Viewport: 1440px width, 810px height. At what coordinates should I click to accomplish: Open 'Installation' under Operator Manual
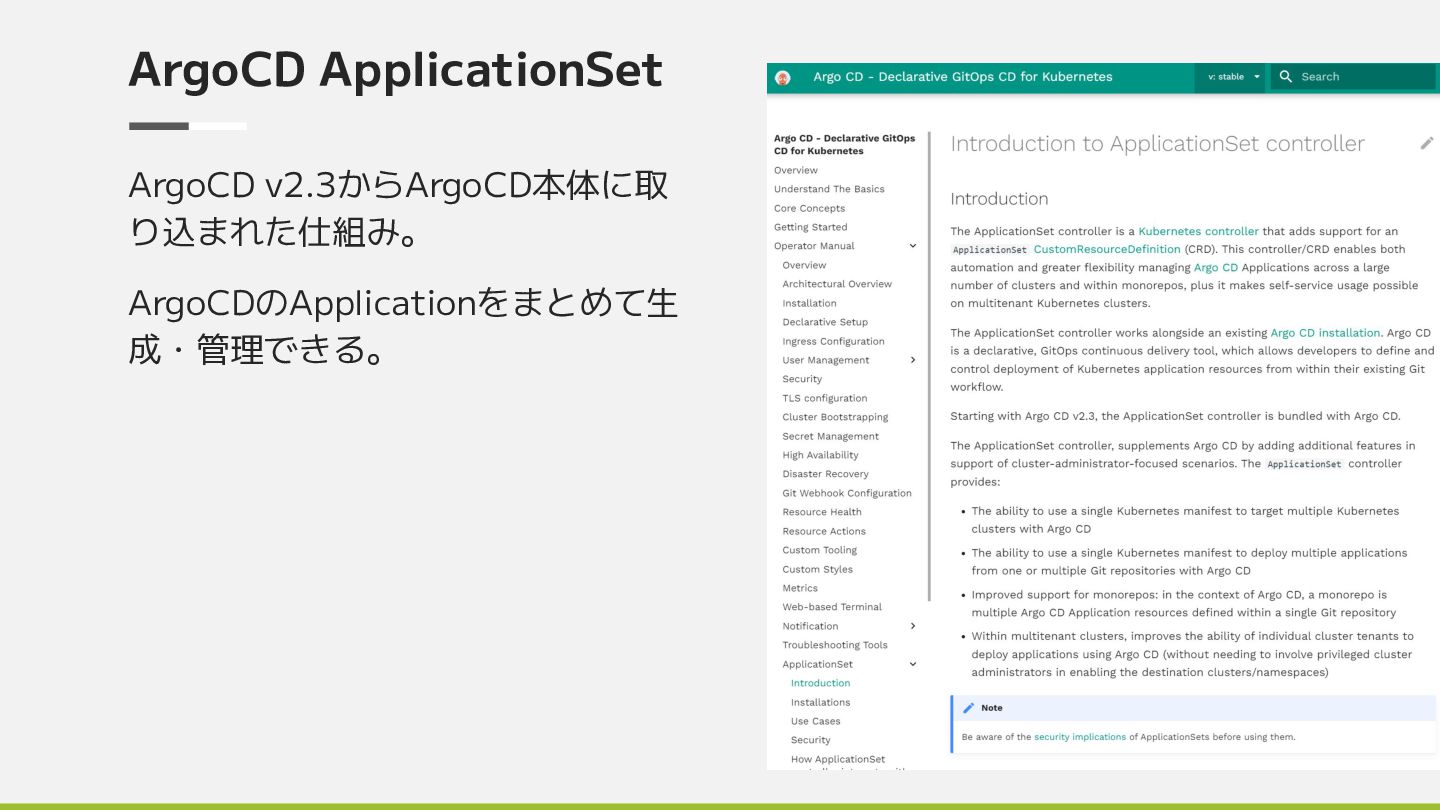point(809,303)
